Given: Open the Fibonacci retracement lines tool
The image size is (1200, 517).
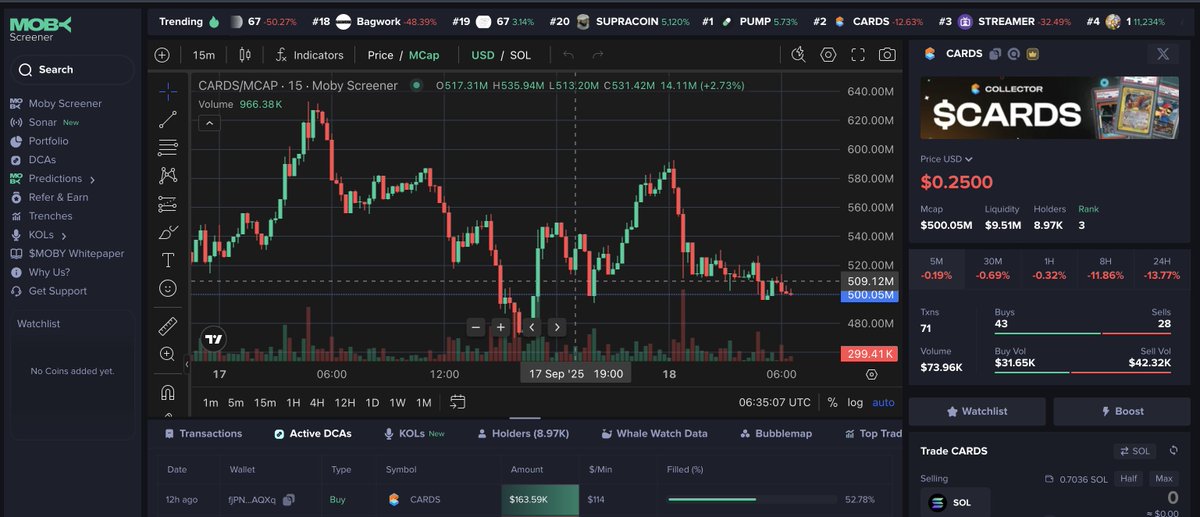Looking at the screenshot, I should (168, 148).
